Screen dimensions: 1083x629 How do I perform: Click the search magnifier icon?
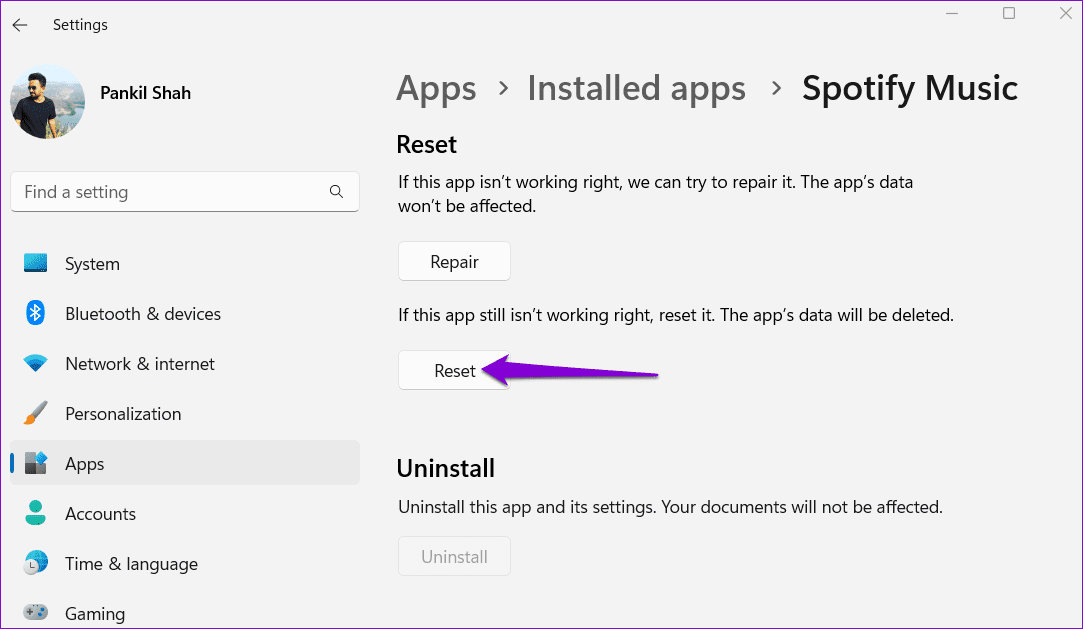(336, 192)
